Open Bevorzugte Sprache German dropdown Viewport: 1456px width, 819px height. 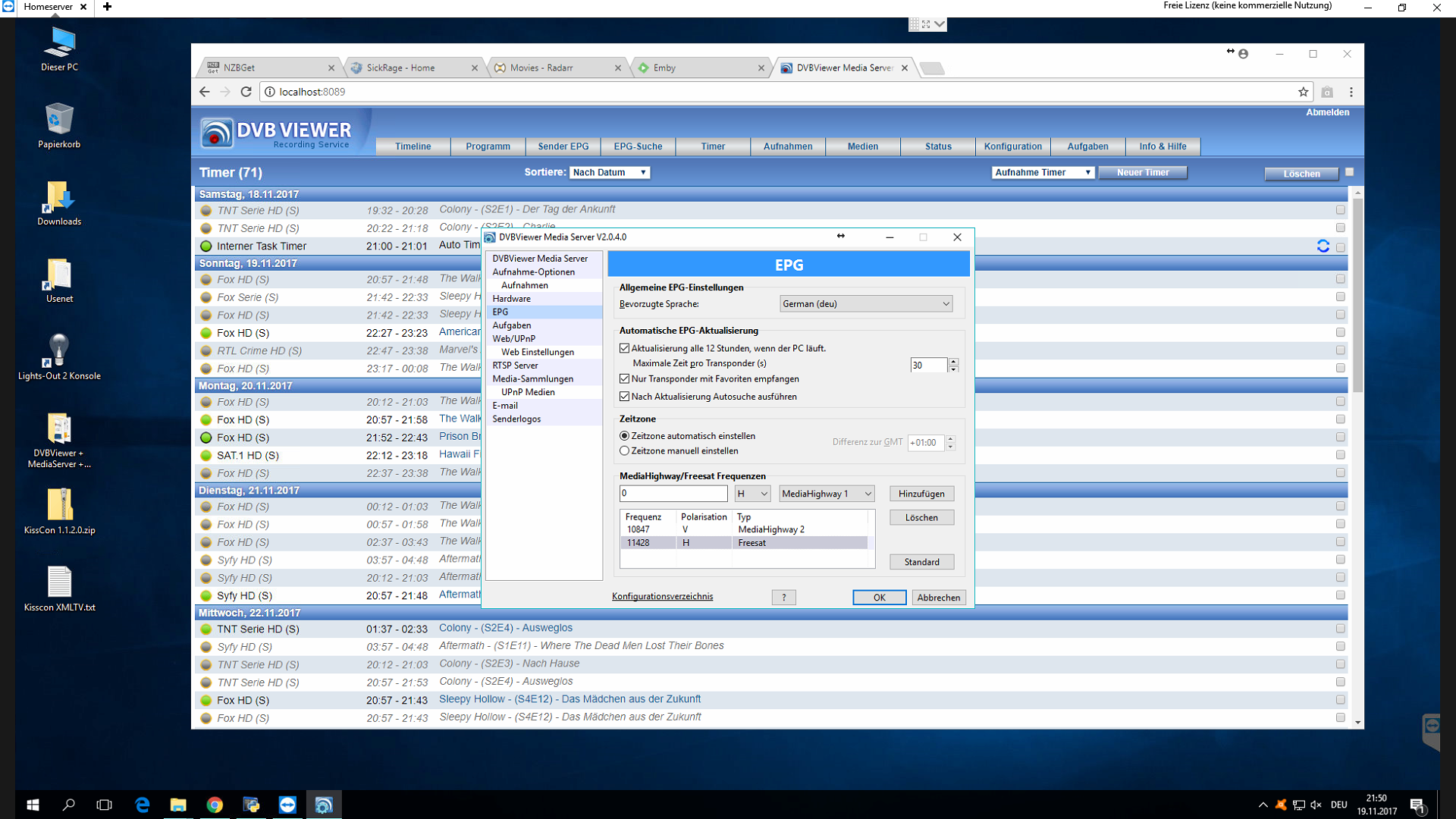pos(866,304)
